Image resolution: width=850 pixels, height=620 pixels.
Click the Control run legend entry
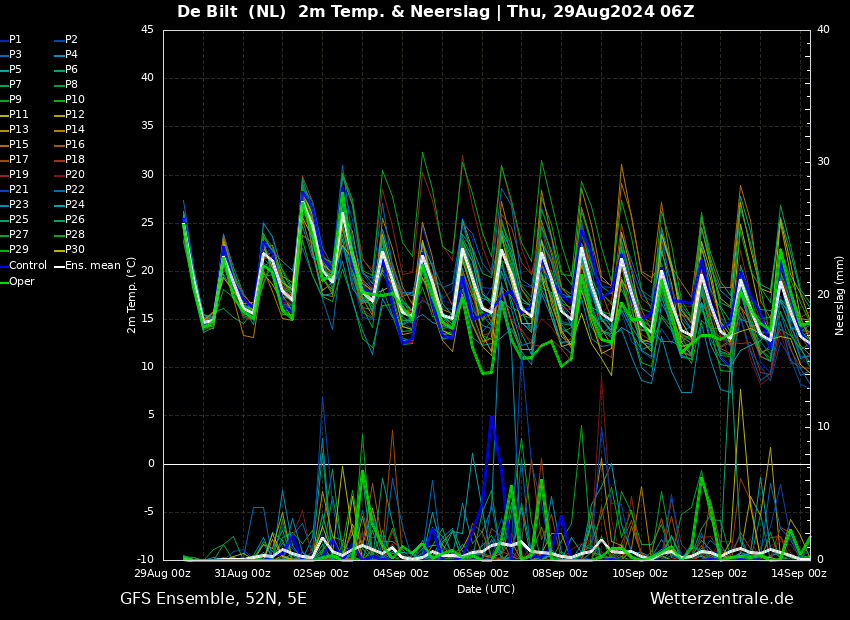click(x=27, y=265)
